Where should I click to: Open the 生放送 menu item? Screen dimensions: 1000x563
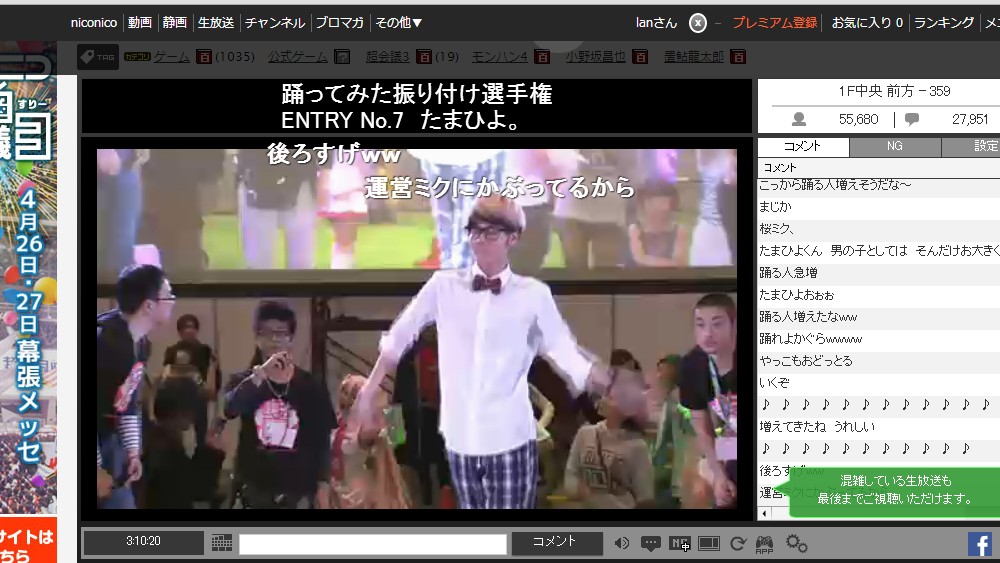tap(216, 23)
